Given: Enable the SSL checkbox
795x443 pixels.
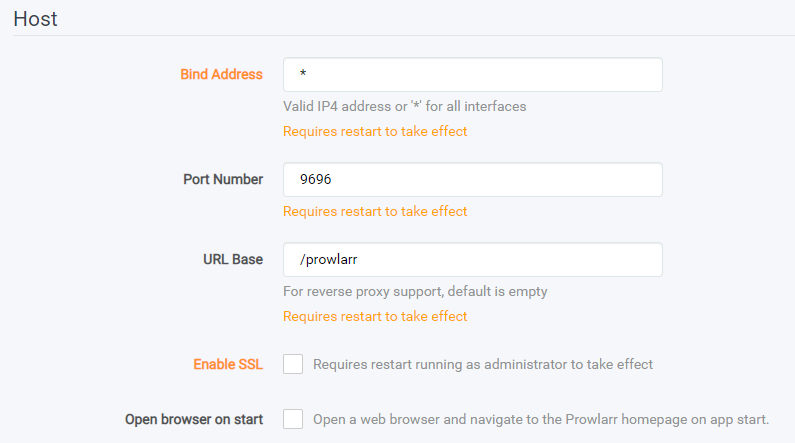Looking at the screenshot, I should [293, 364].
